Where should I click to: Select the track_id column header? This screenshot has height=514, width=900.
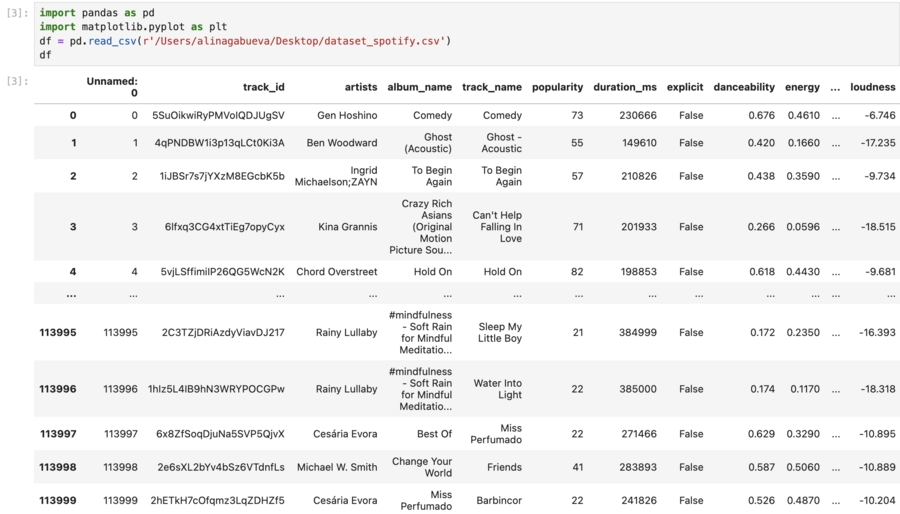pos(263,87)
